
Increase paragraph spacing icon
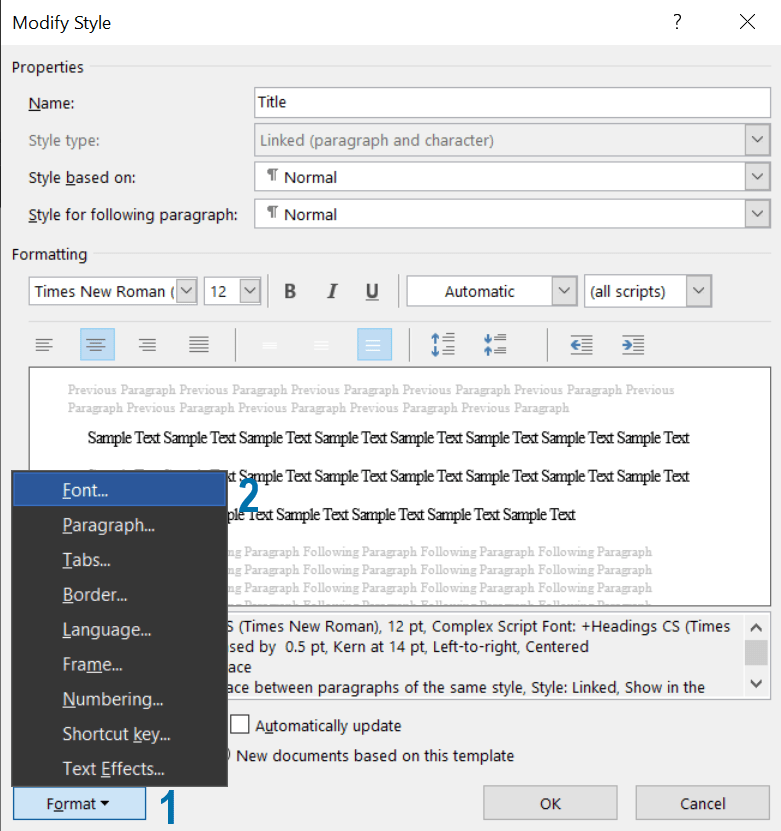point(443,345)
